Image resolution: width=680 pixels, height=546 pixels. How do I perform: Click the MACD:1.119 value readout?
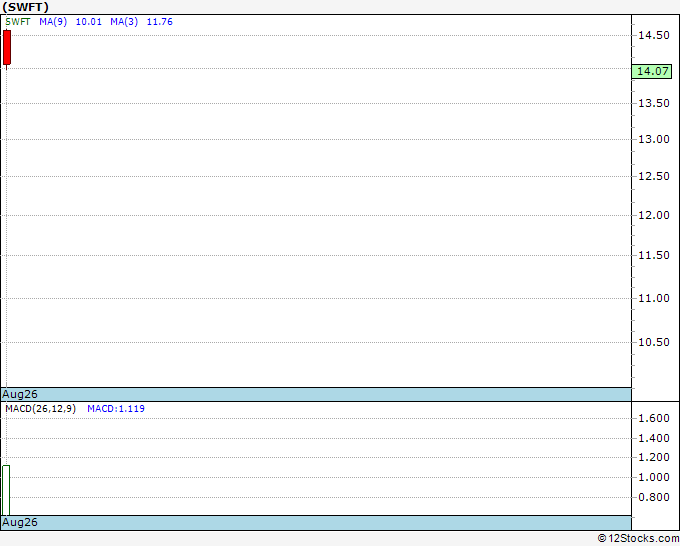pyautogui.click(x=116, y=409)
